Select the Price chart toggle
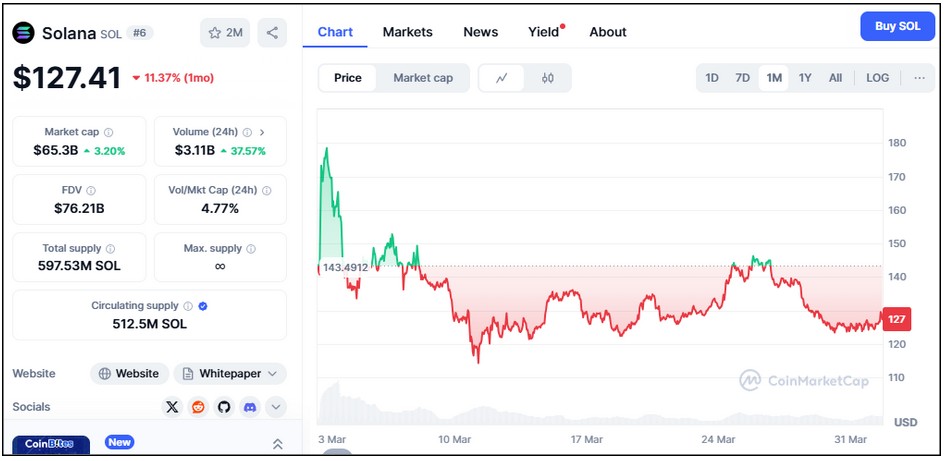The image size is (945, 461). coord(348,78)
